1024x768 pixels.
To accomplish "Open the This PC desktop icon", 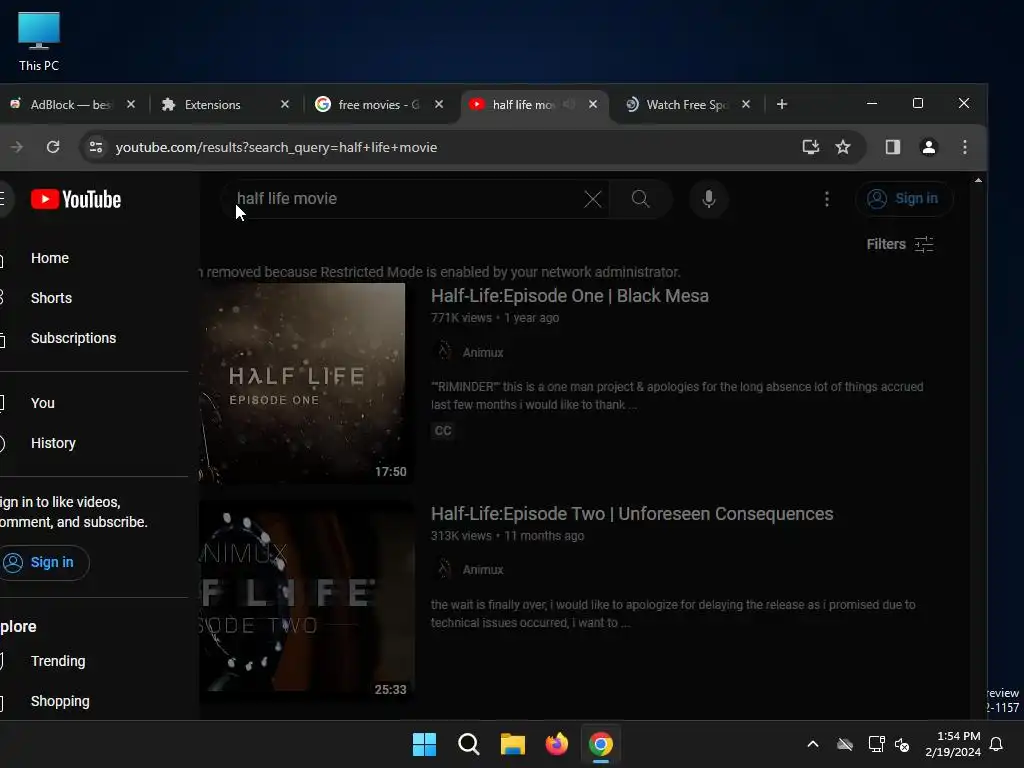I will pyautogui.click(x=39, y=41).
